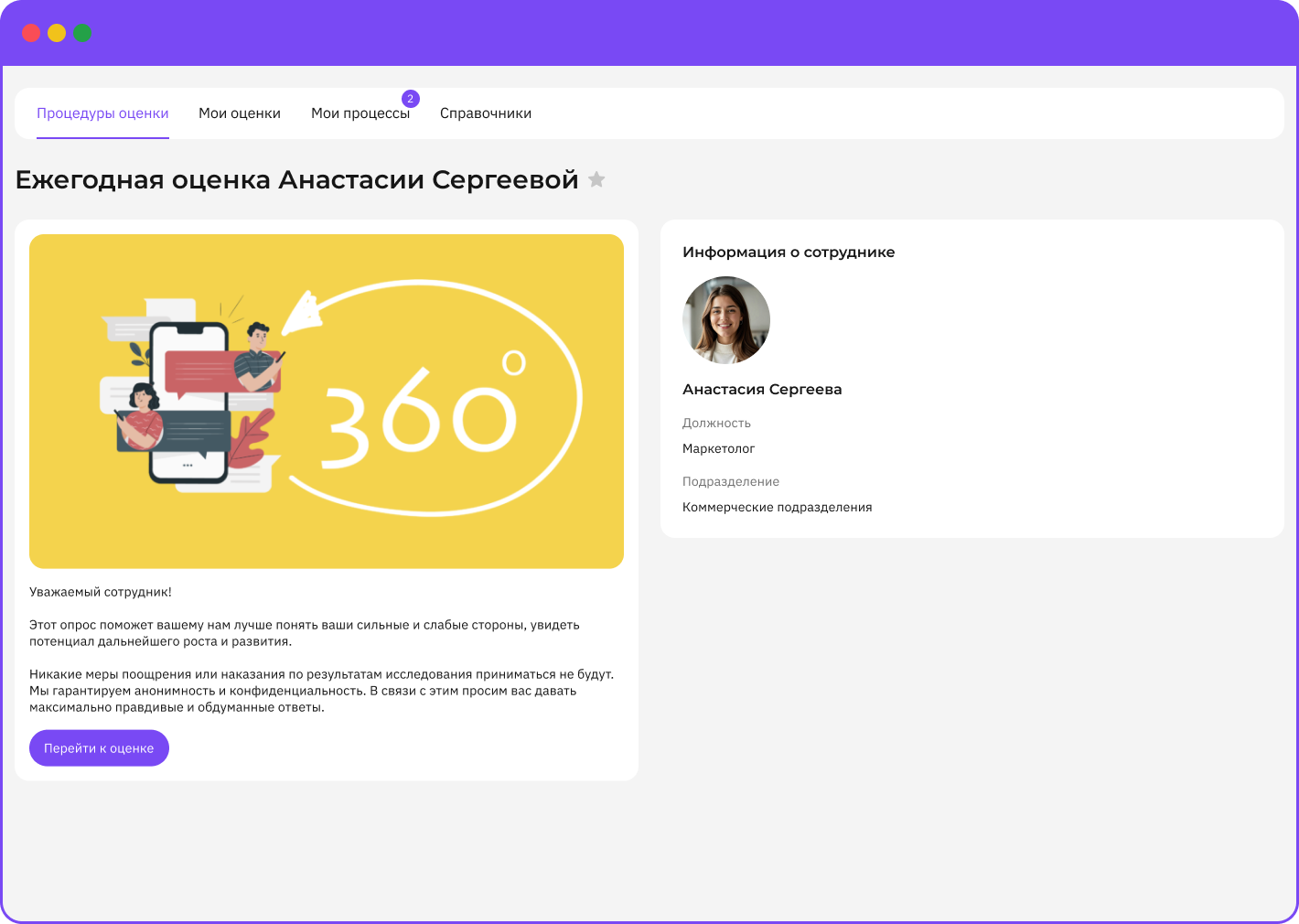Click the phone illustration in the banner
The width and height of the screenshot is (1299, 924).
[188, 403]
